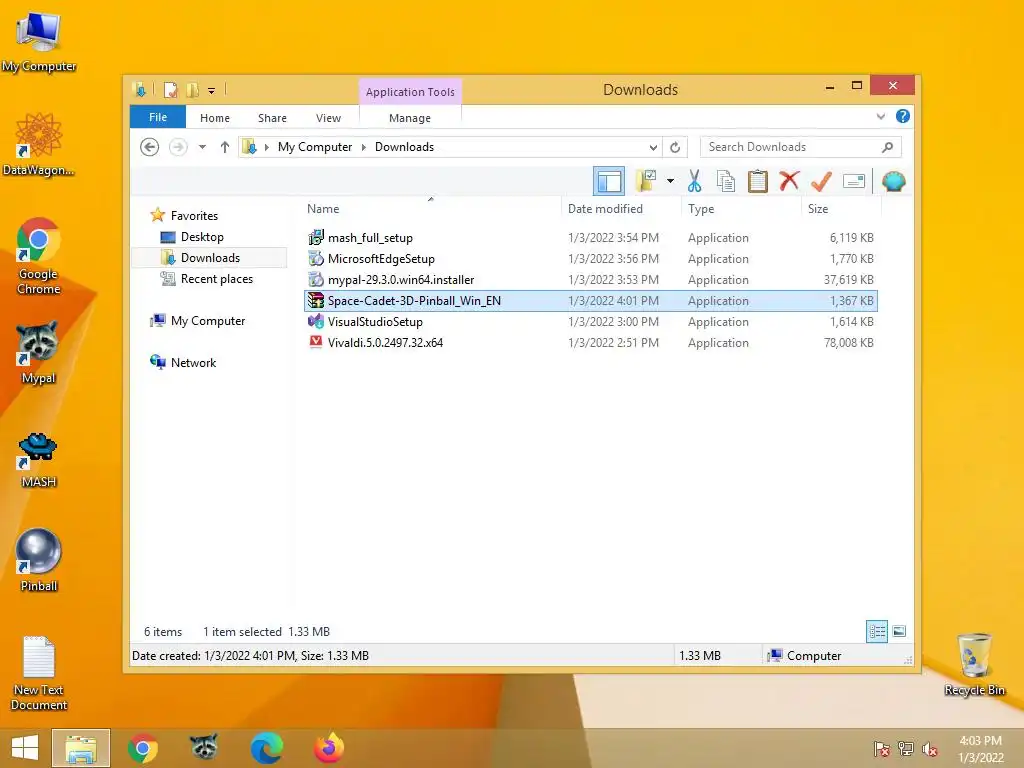Click the Copy toolbar icon

point(726,181)
